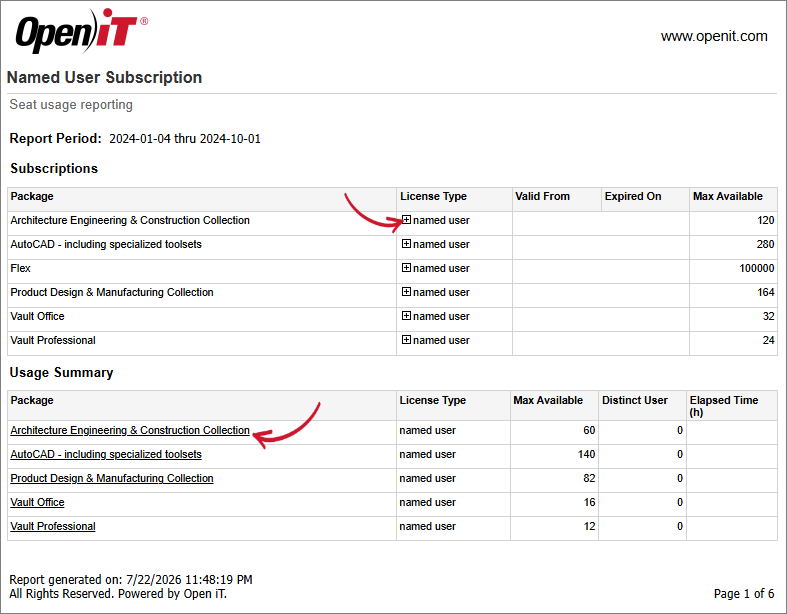Screen dimensions: 787x614
Task: Click Usage Summary Max Available value 82
Action: tap(589, 478)
